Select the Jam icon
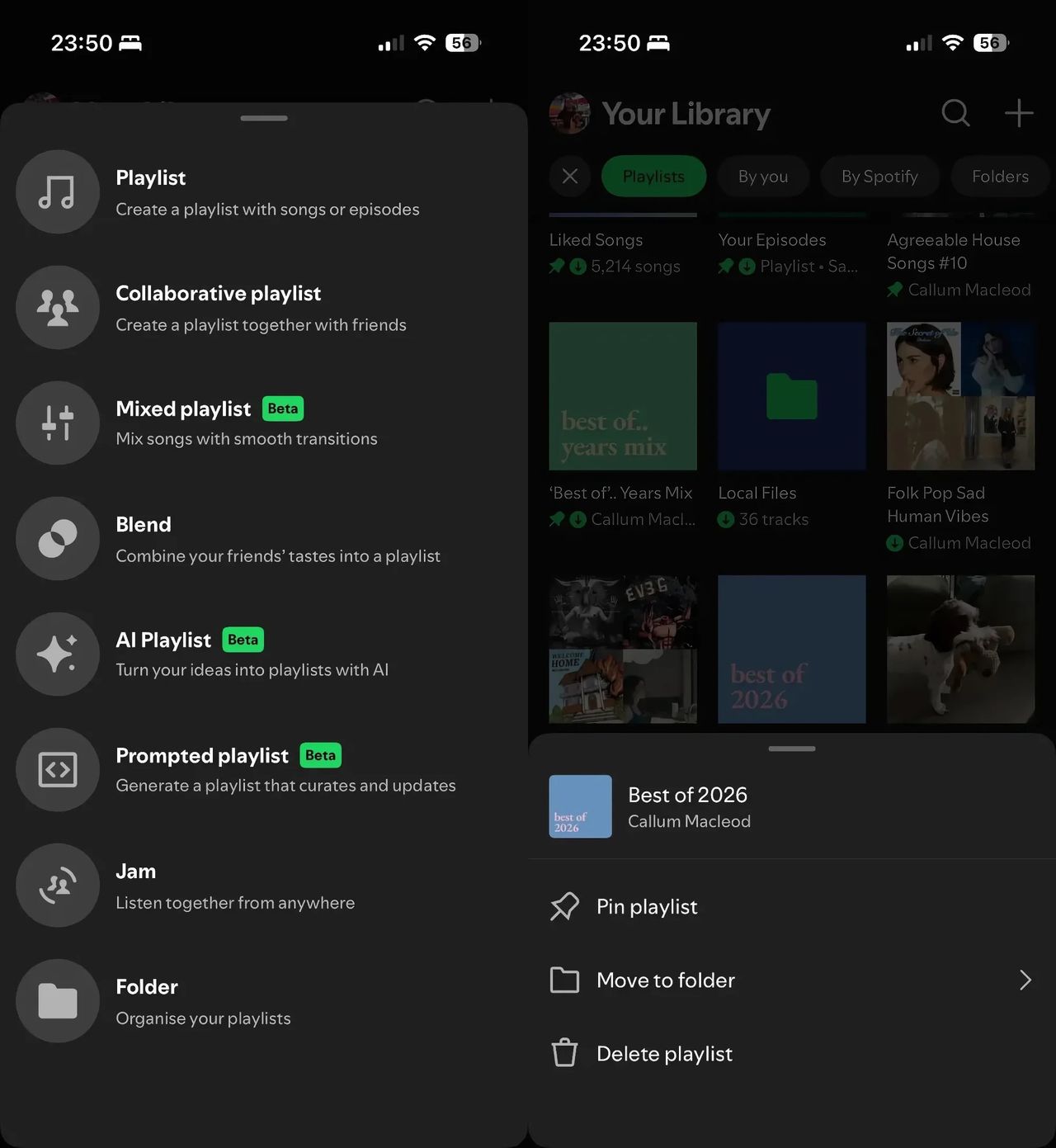The image size is (1056, 1148). click(x=58, y=885)
